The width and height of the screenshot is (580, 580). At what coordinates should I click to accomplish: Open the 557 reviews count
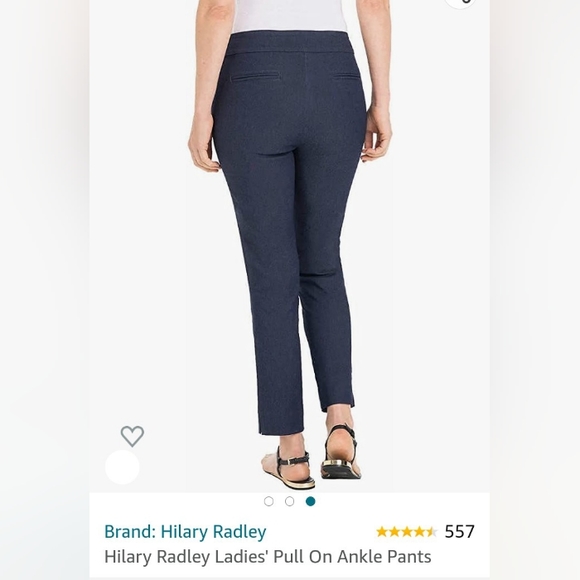click(x=459, y=532)
